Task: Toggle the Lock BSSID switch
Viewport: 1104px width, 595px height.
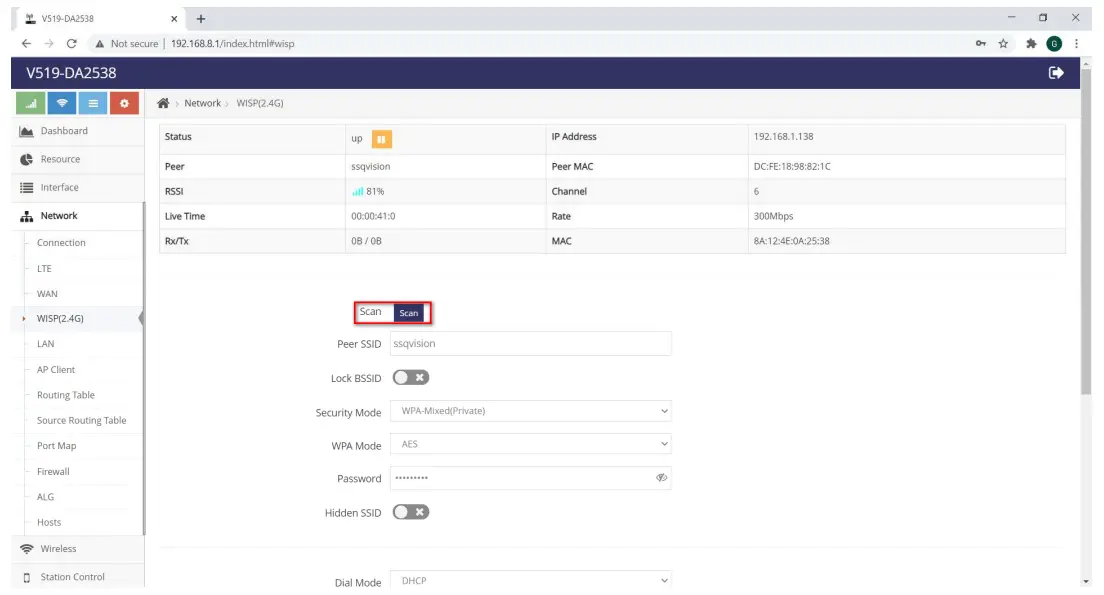Action: coord(410,378)
